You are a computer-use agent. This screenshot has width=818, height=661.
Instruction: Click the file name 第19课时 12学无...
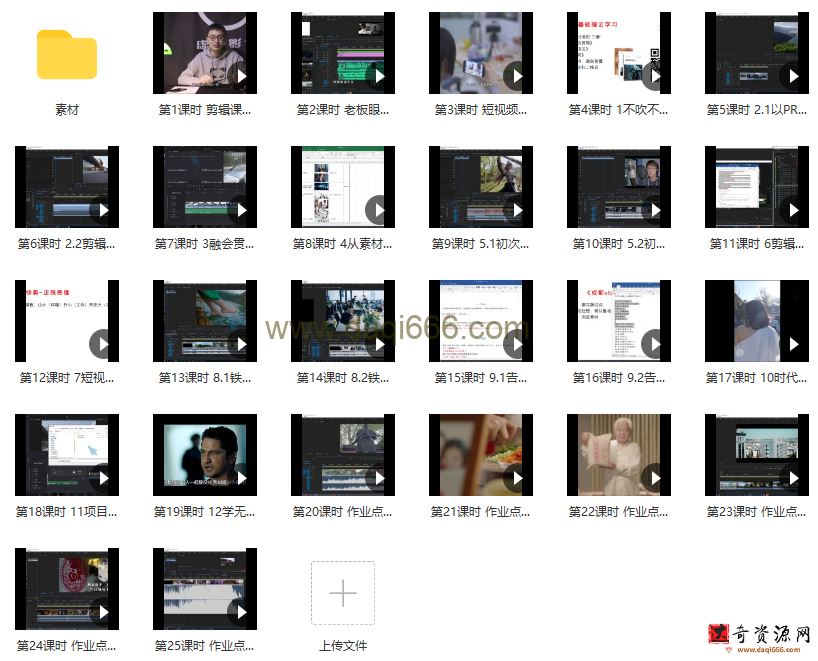(x=205, y=512)
